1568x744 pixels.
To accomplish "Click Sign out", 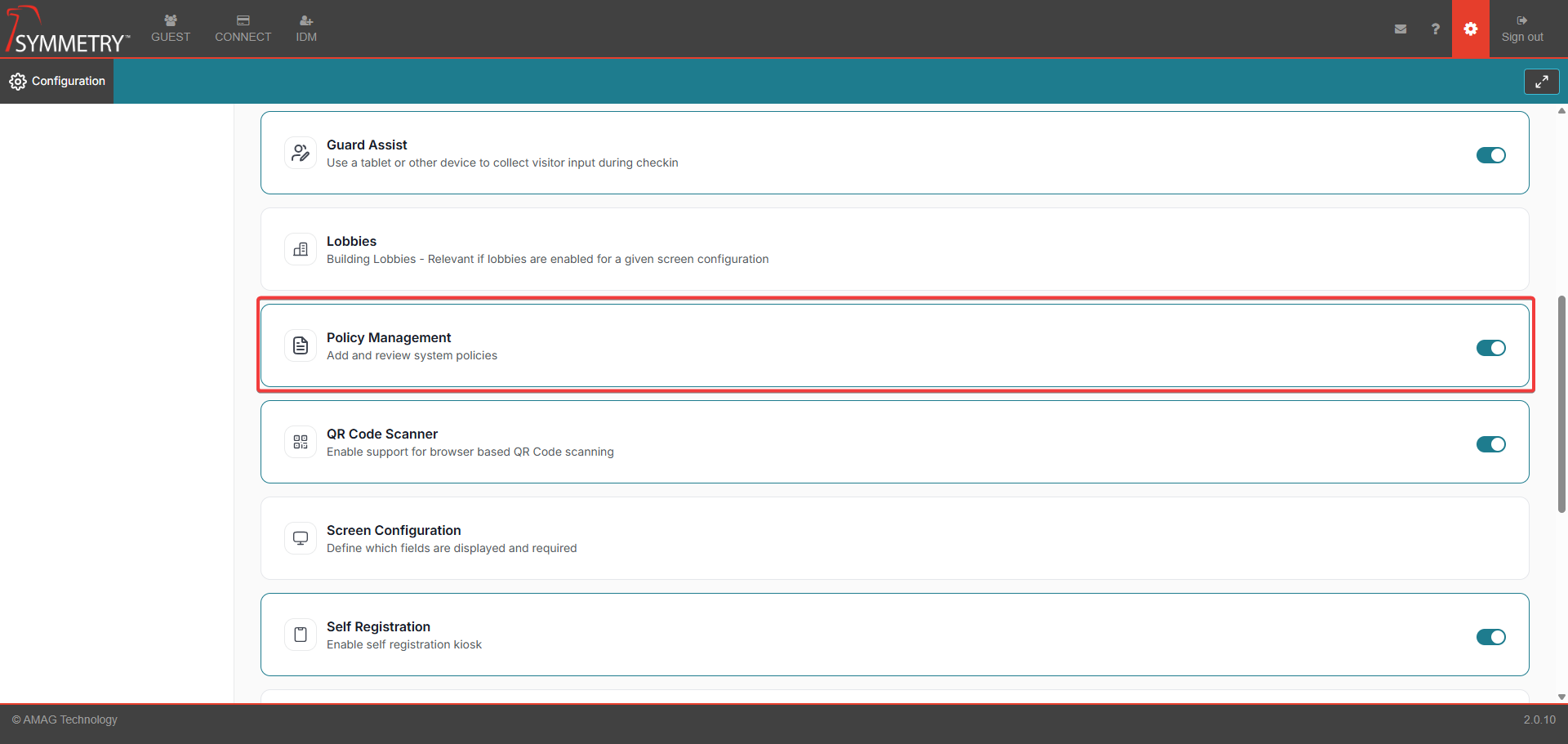I will click(1522, 29).
